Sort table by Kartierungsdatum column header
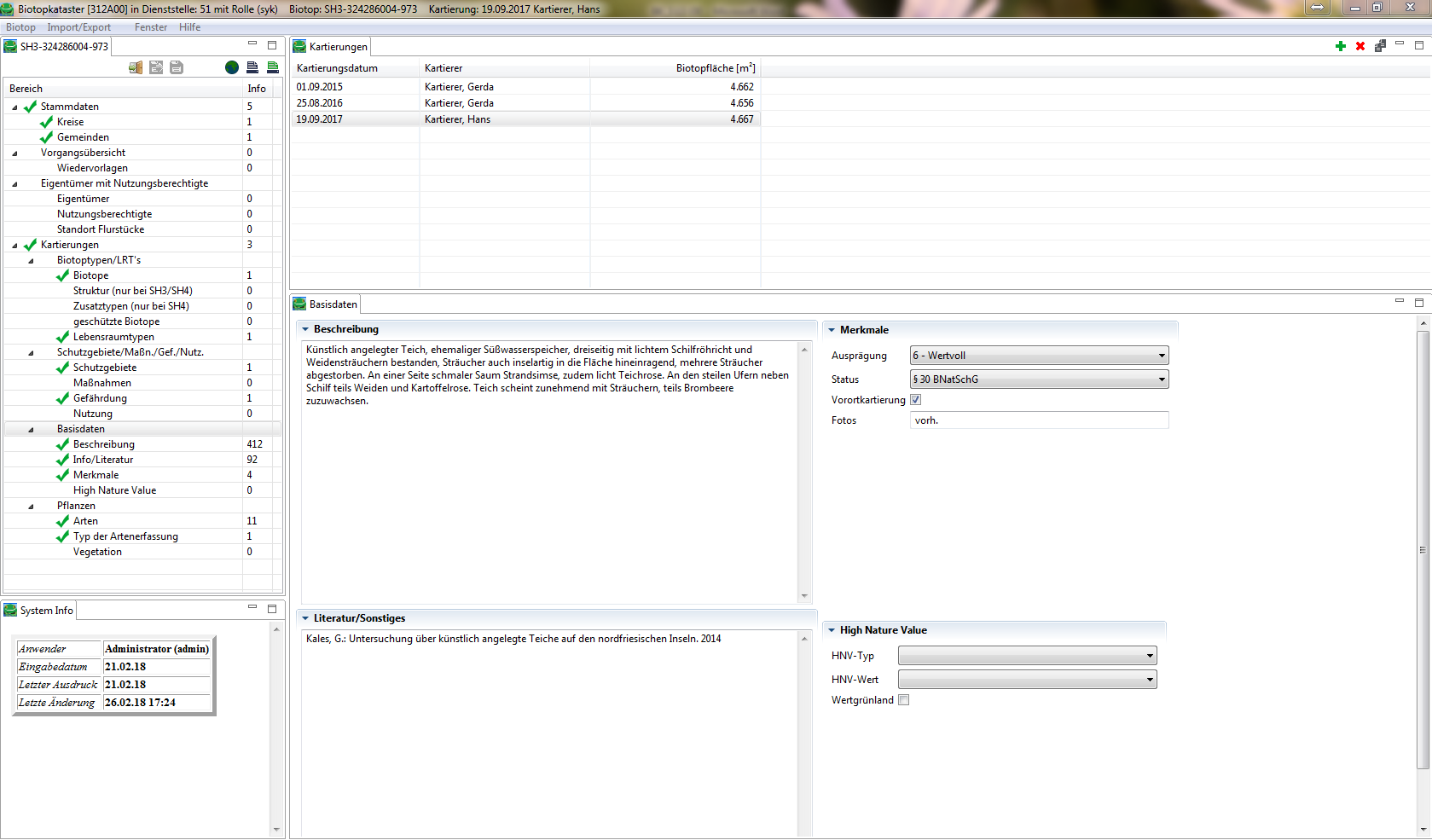 [x=337, y=68]
